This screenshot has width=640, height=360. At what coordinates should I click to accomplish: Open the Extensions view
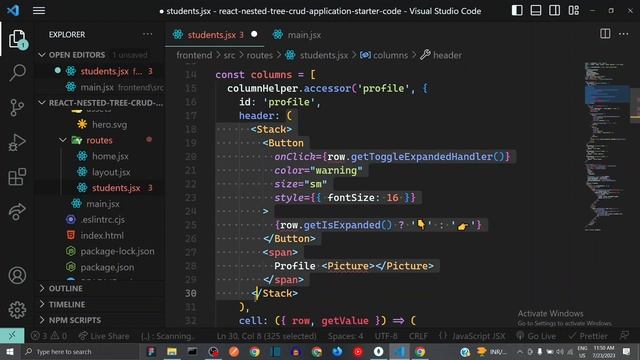point(17,177)
